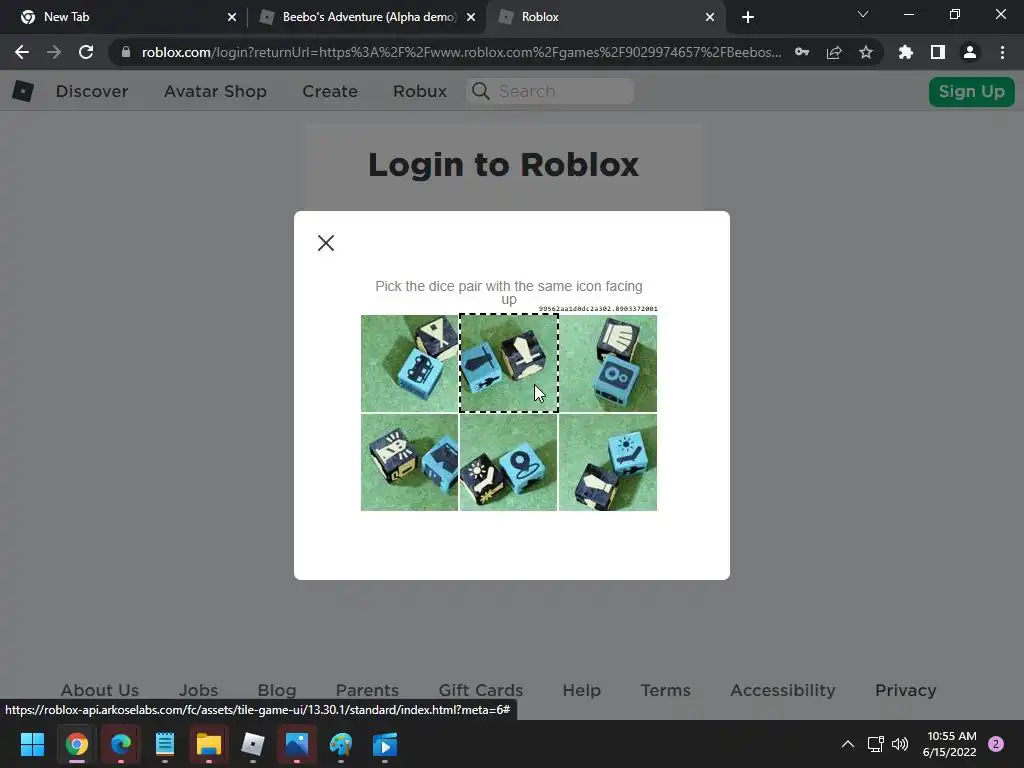Close the New Tab browser tab
Image resolution: width=1024 pixels, height=768 pixels.
tap(232, 17)
